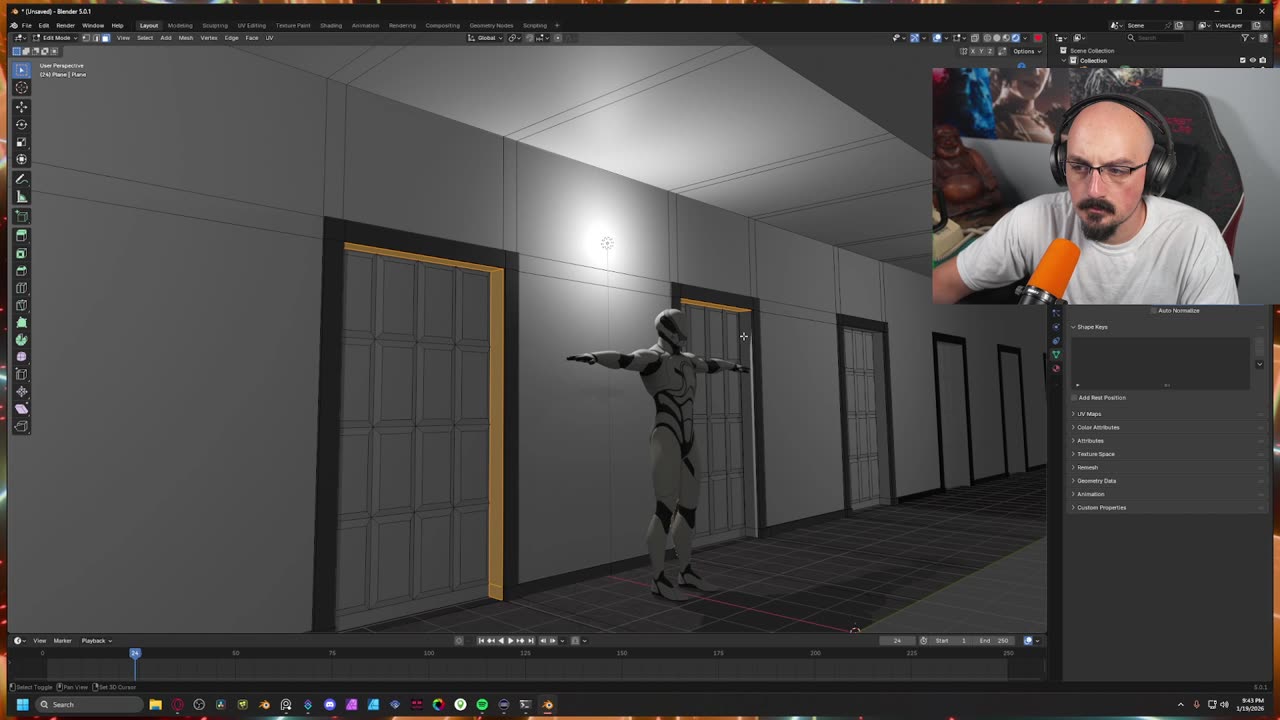The width and height of the screenshot is (1280, 720).
Task: Open the Global transform orientation dropdown
Action: click(487, 38)
